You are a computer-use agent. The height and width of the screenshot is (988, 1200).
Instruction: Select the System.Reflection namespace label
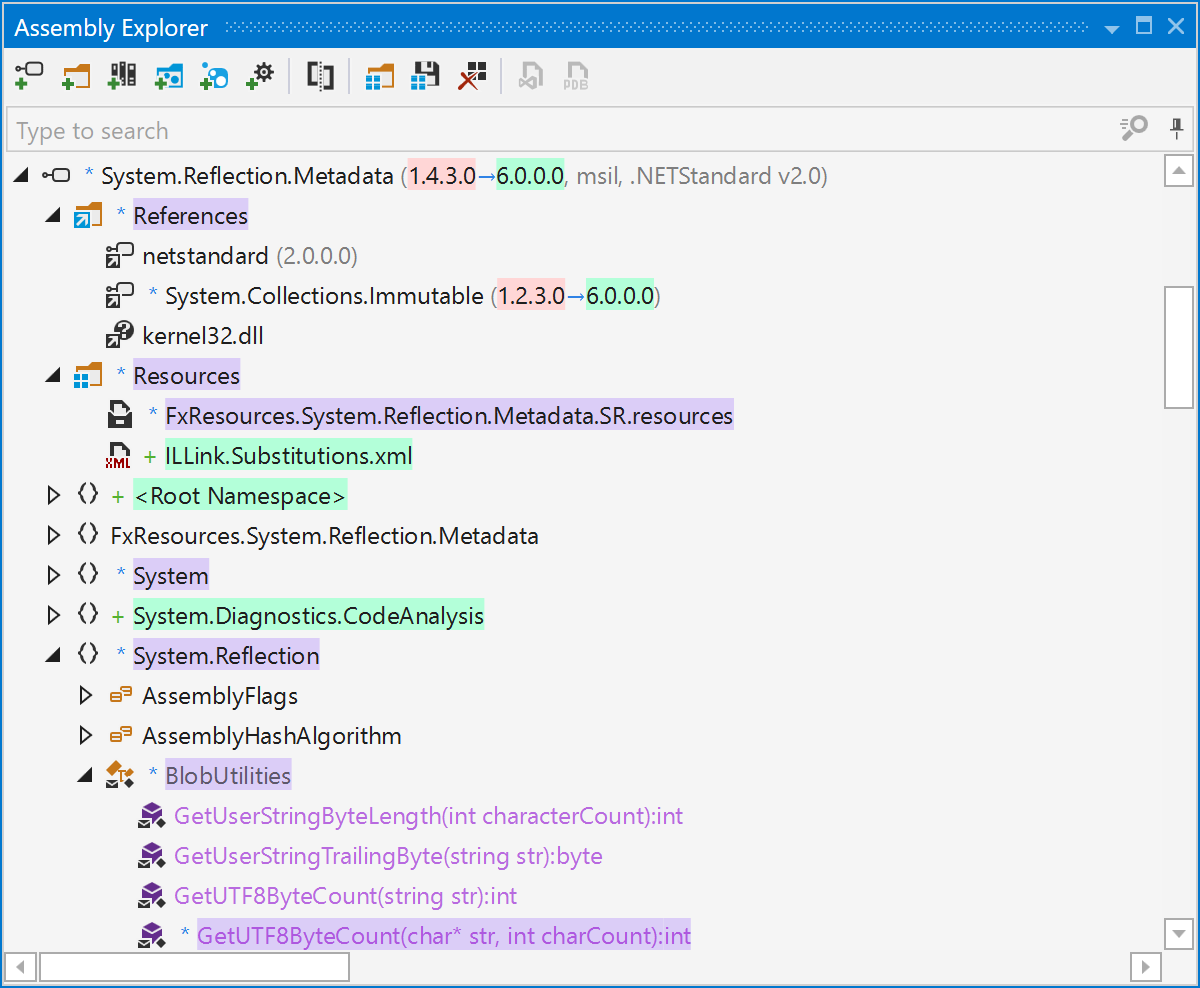pyautogui.click(x=226, y=656)
